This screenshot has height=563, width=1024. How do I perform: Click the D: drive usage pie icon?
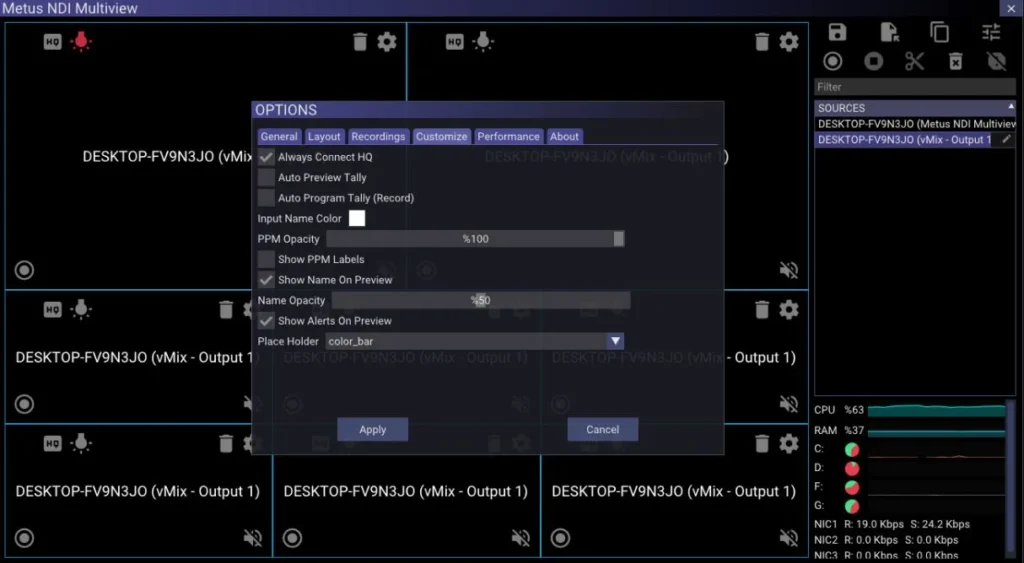852,468
